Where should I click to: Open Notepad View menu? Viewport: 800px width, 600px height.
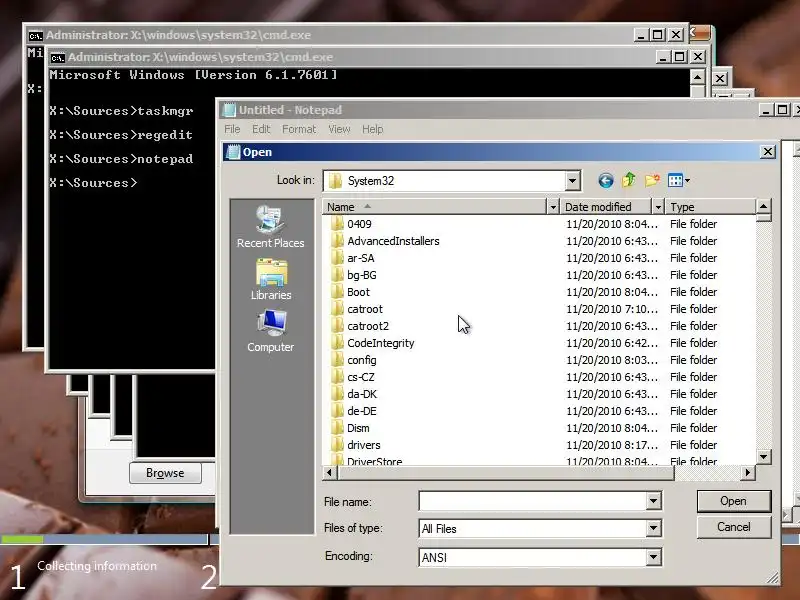[339, 129]
